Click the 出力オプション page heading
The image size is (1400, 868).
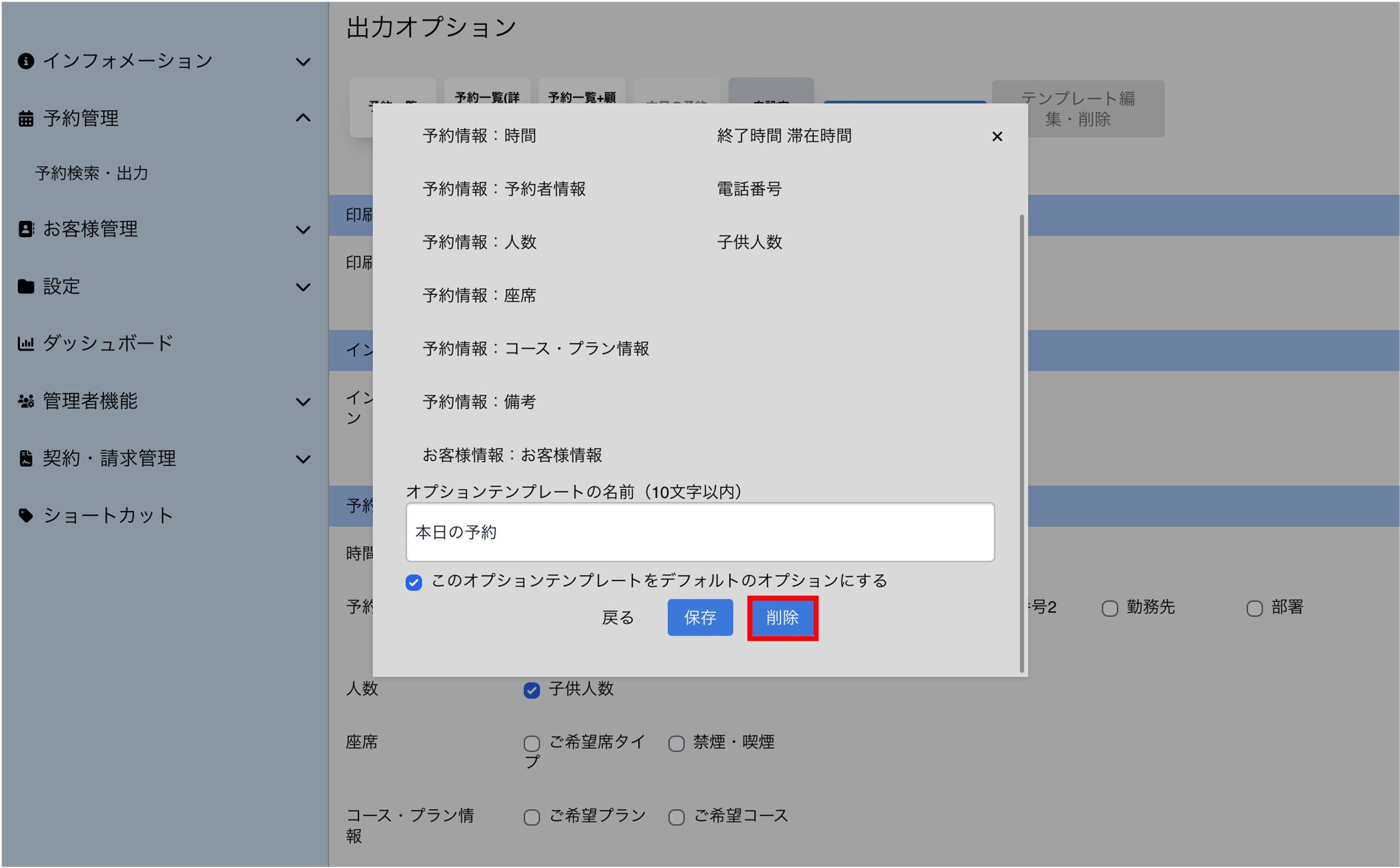click(x=432, y=27)
